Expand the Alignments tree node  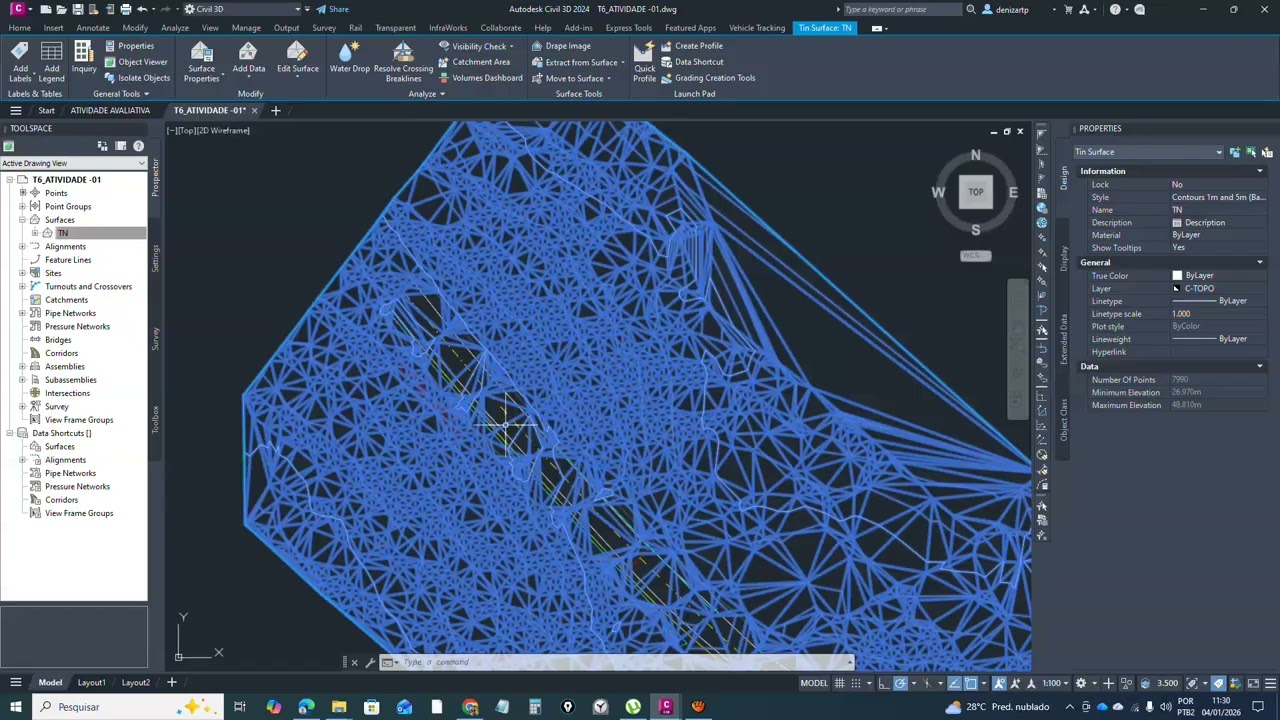pos(22,246)
